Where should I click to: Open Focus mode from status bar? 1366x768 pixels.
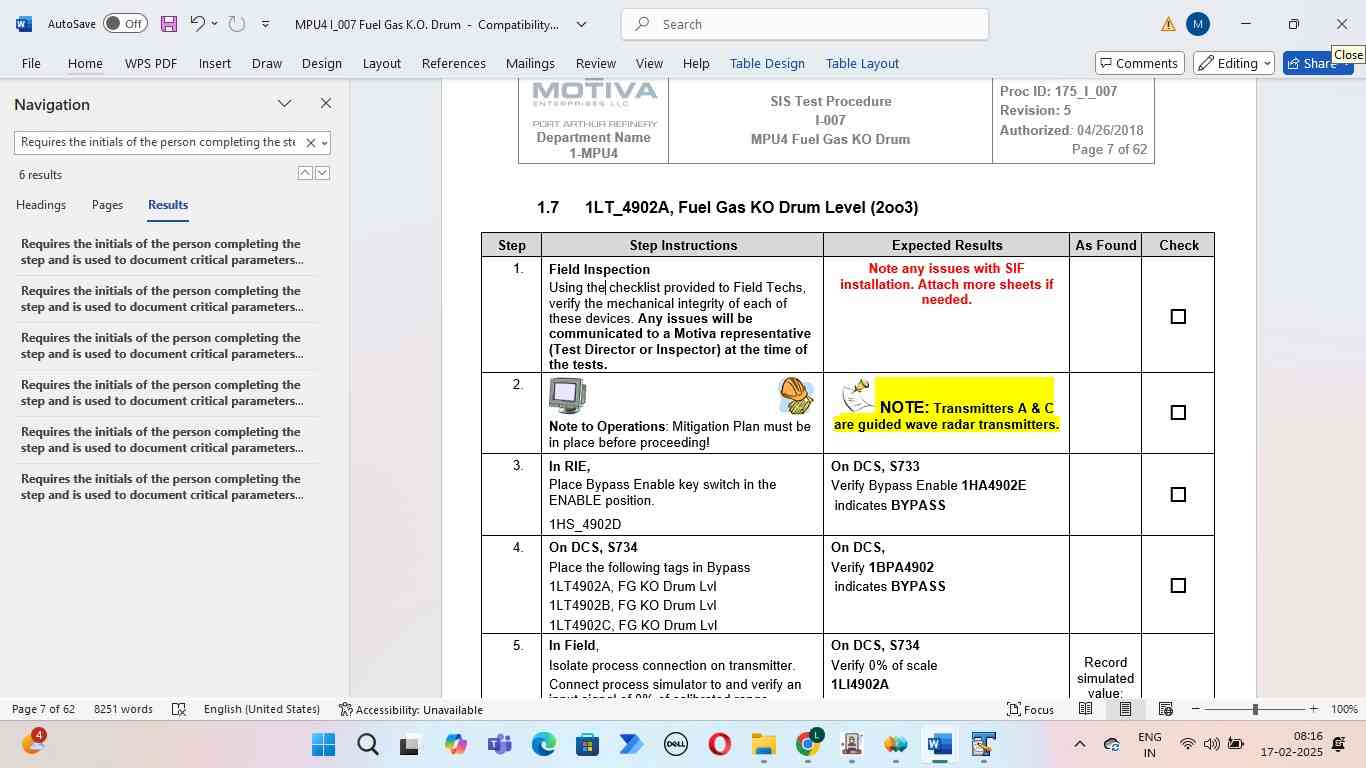click(1029, 709)
